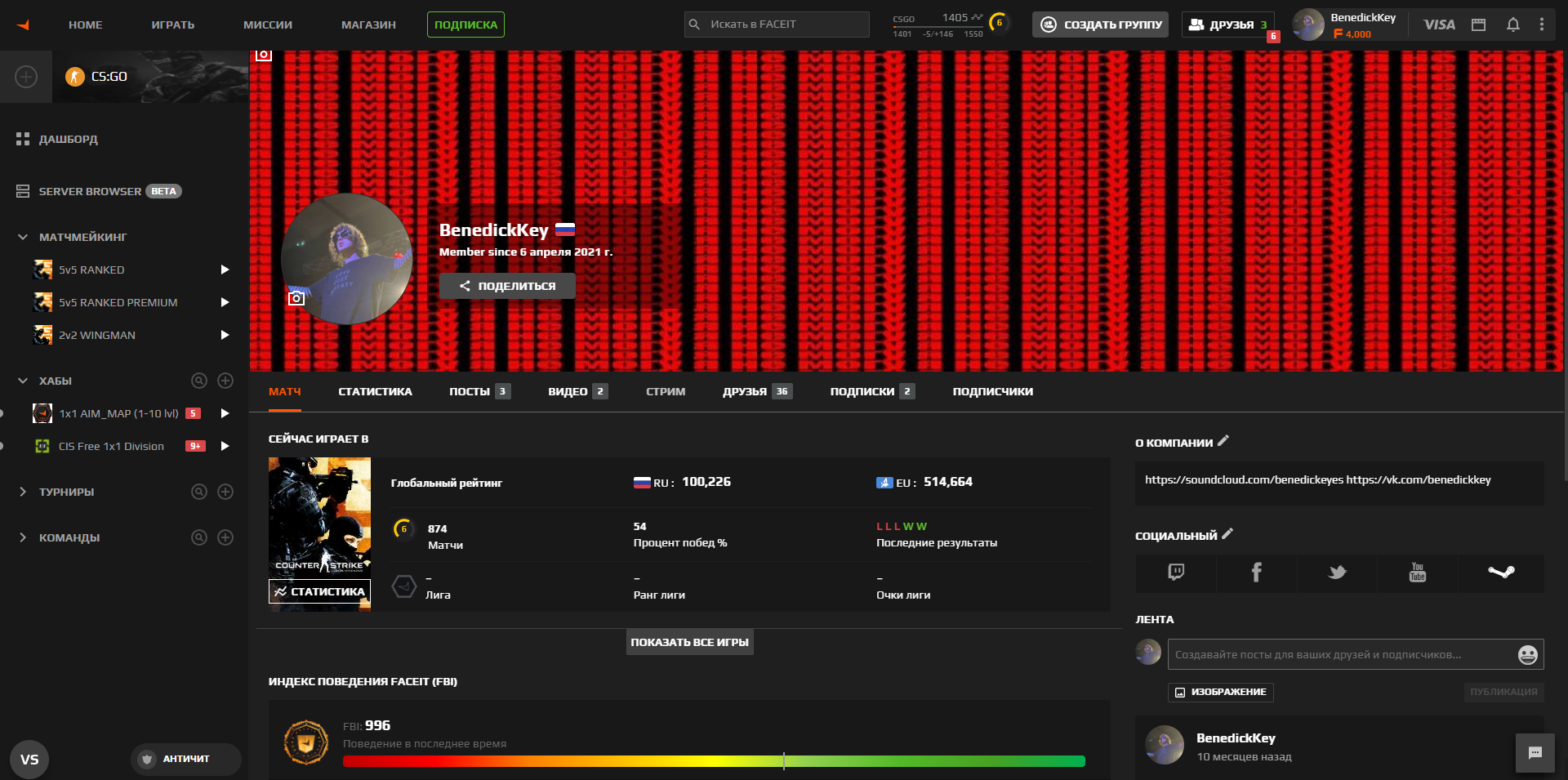
Task: Open the three-dot more options menu
Action: click(1542, 25)
